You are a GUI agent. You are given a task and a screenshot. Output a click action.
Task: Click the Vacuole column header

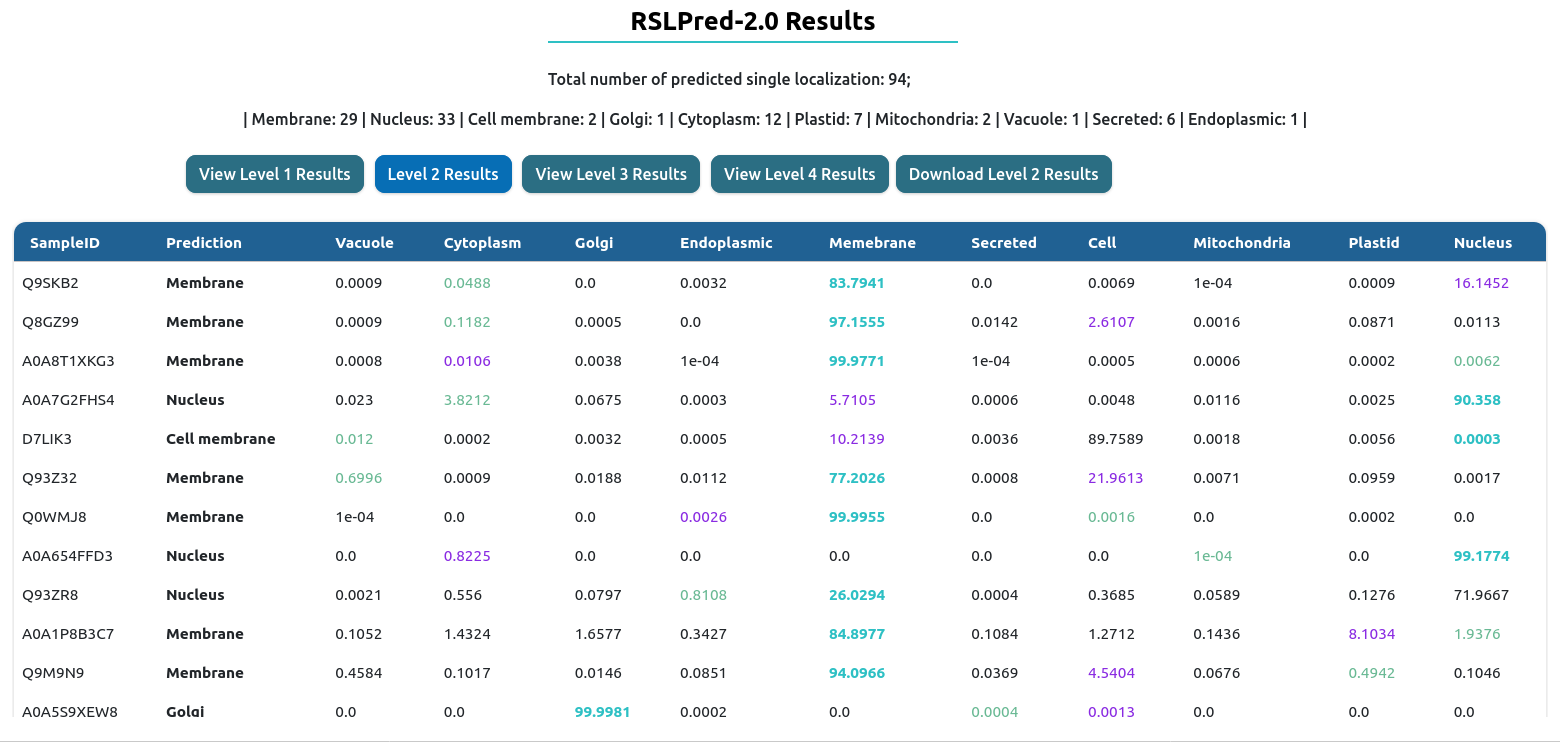coord(364,243)
